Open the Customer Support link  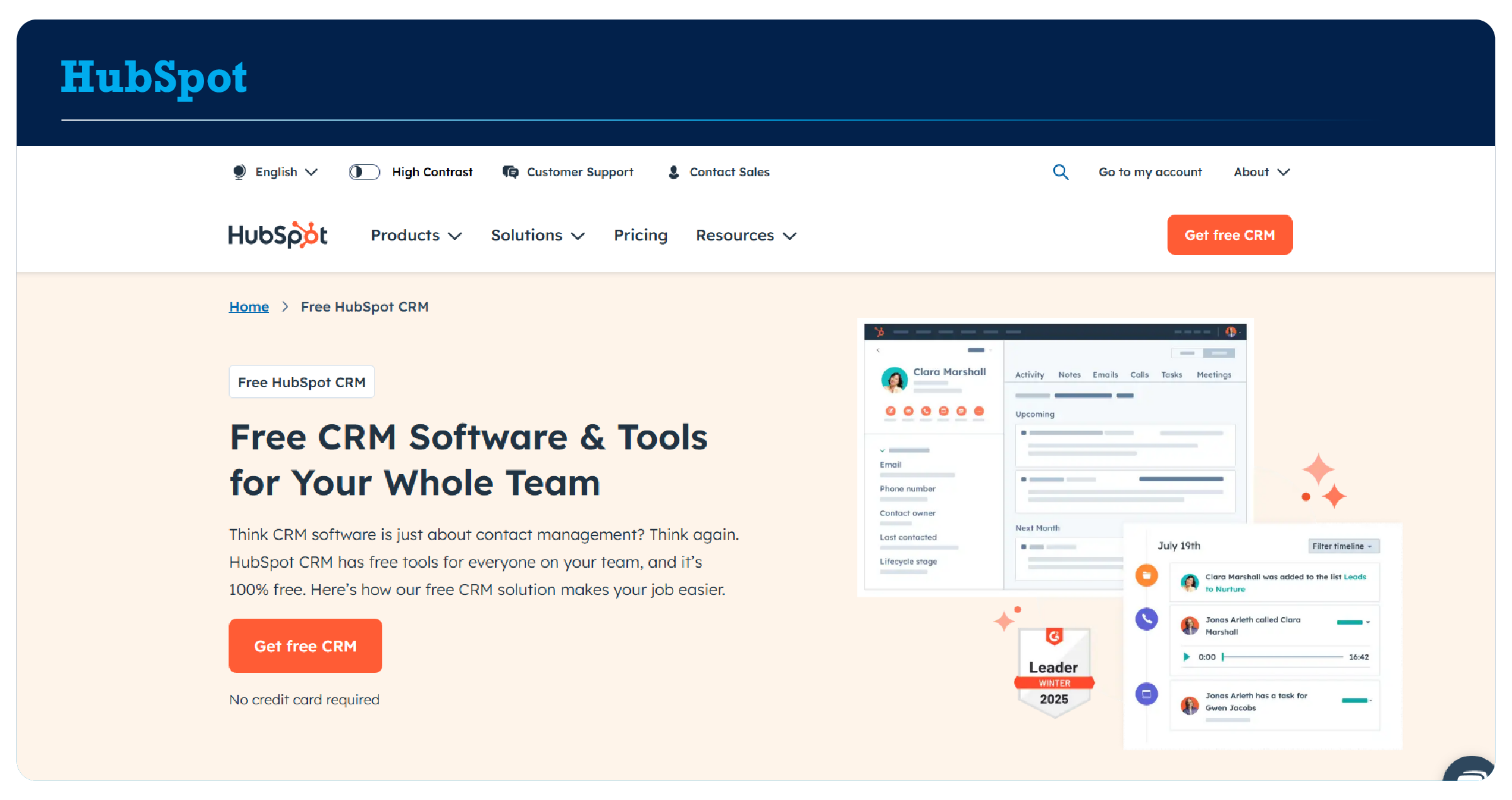[580, 172]
